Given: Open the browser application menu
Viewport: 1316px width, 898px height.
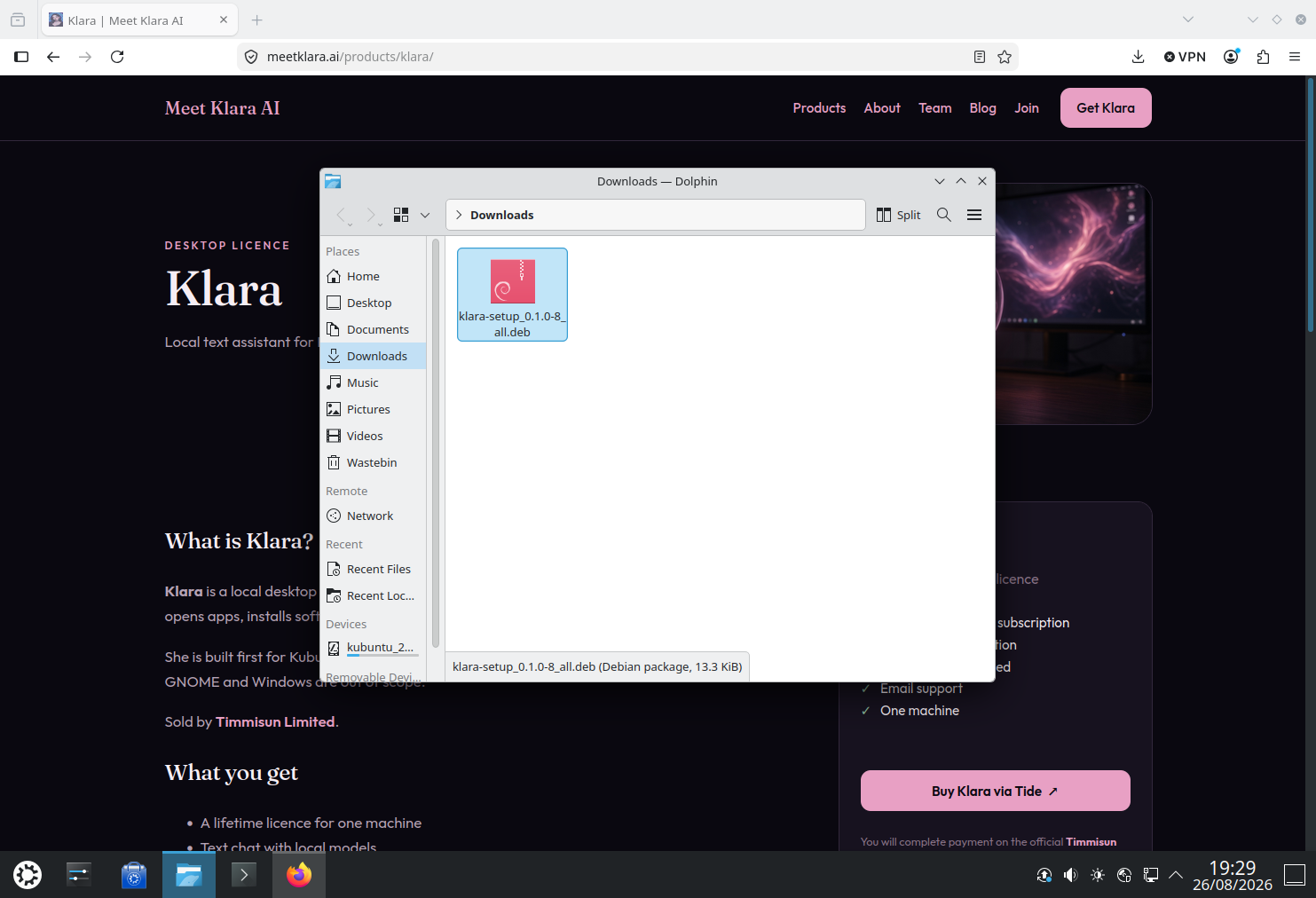Looking at the screenshot, I should (1295, 57).
